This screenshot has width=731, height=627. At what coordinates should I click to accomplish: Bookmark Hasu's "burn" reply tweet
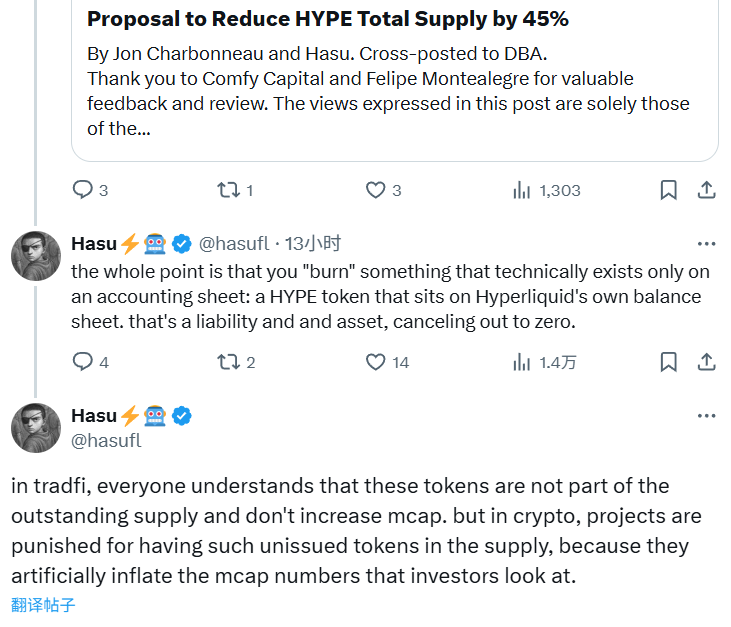(668, 362)
